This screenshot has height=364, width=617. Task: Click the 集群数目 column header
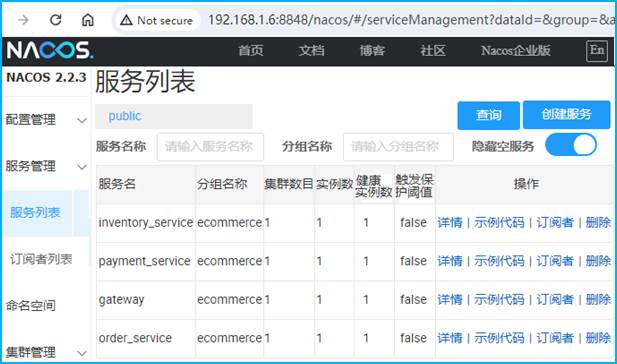point(289,184)
